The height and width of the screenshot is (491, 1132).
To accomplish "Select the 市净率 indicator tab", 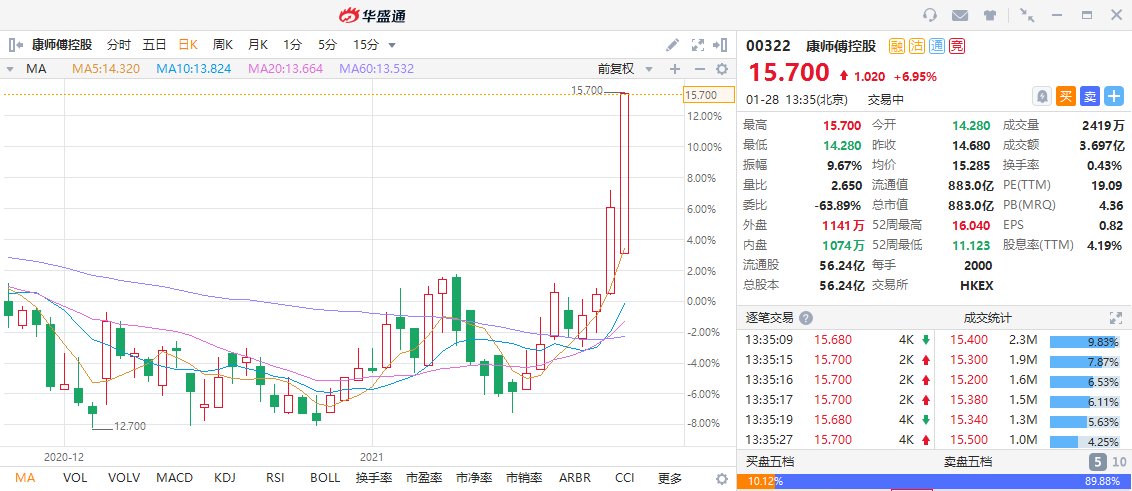I will pos(474,478).
